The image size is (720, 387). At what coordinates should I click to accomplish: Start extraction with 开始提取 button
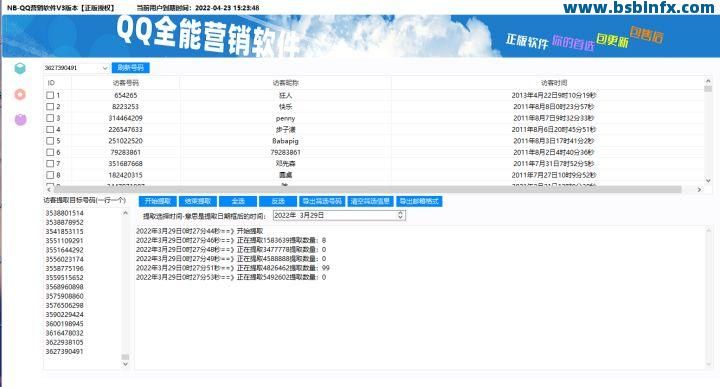pyautogui.click(x=158, y=201)
